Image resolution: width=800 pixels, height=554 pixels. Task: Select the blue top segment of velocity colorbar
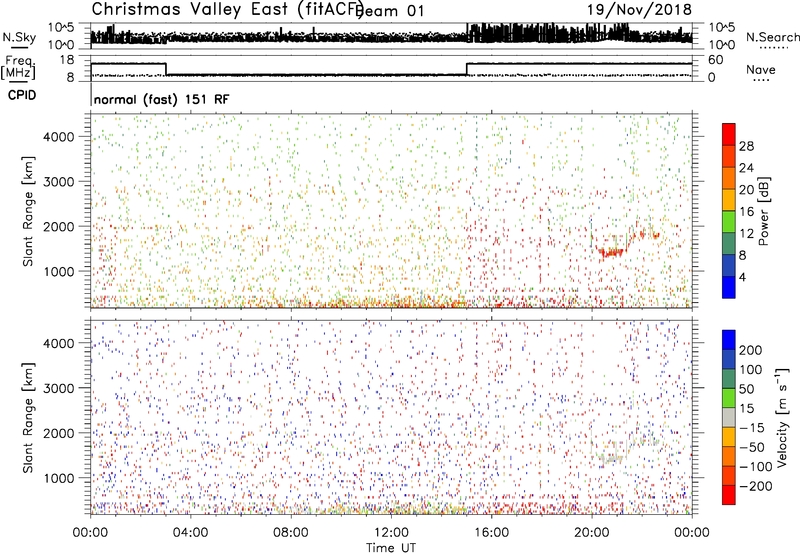pos(729,340)
